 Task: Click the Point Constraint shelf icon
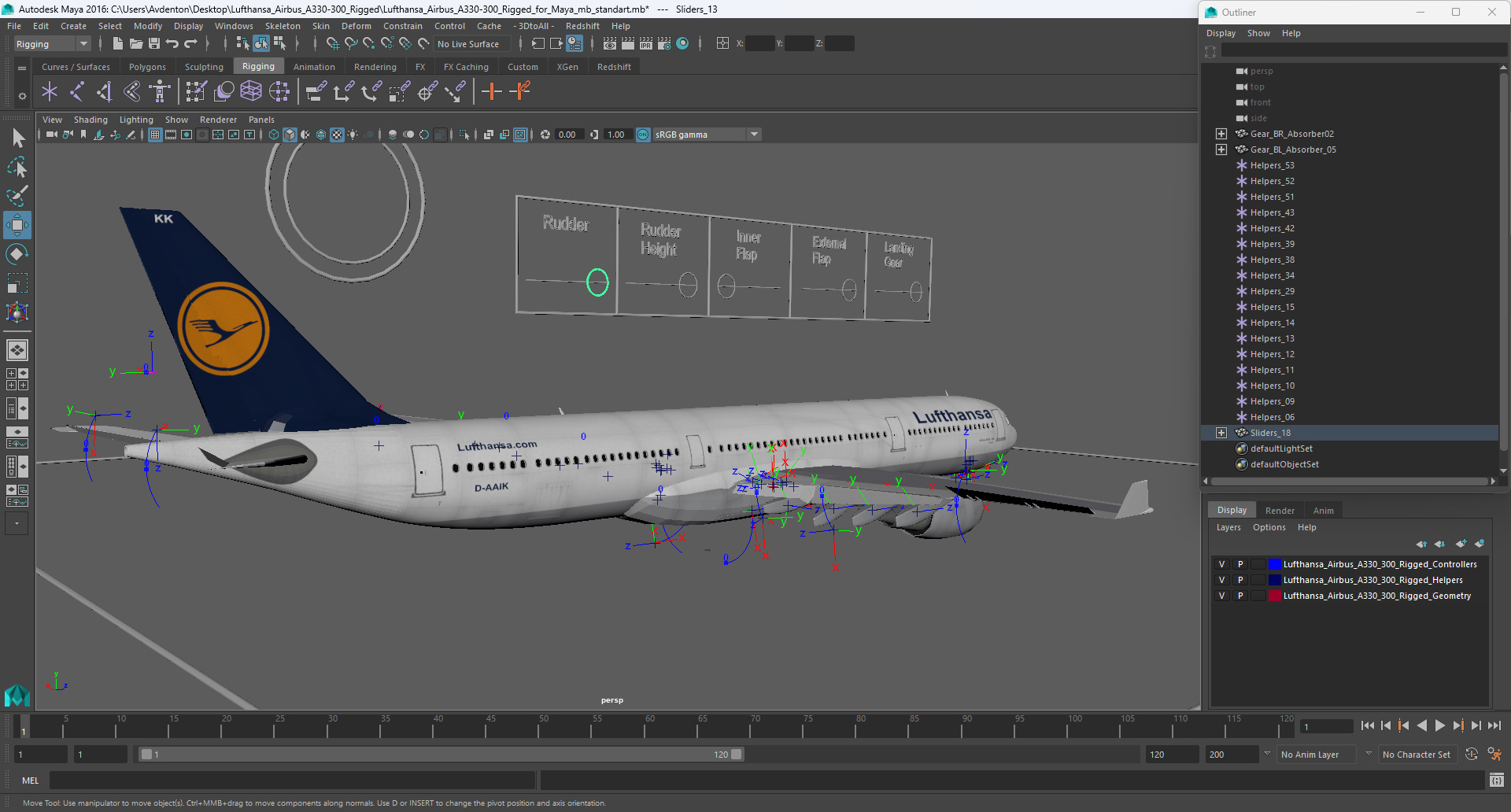343,92
